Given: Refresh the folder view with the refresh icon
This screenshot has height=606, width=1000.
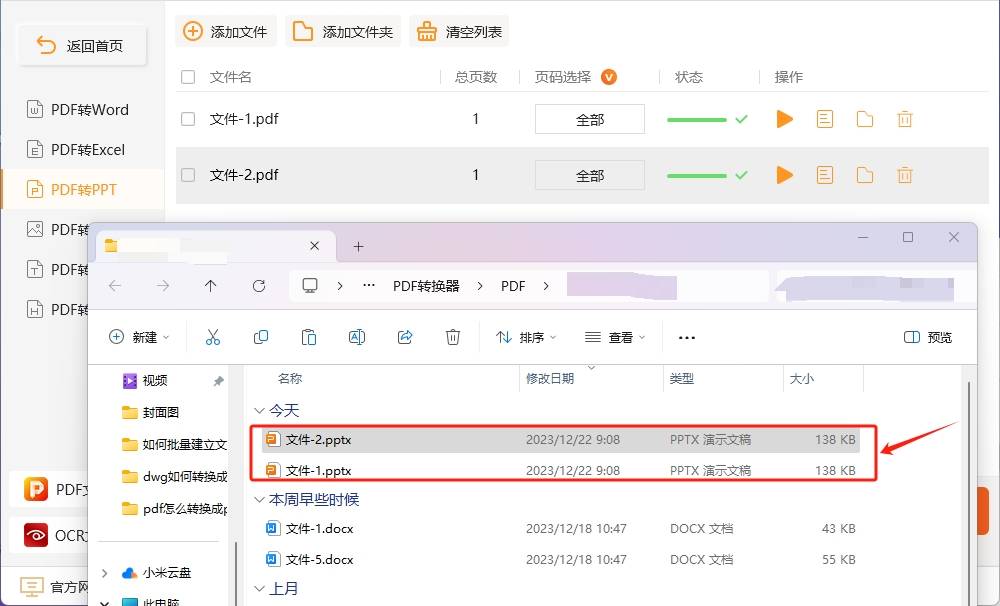Looking at the screenshot, I should (x=259, y=286).
